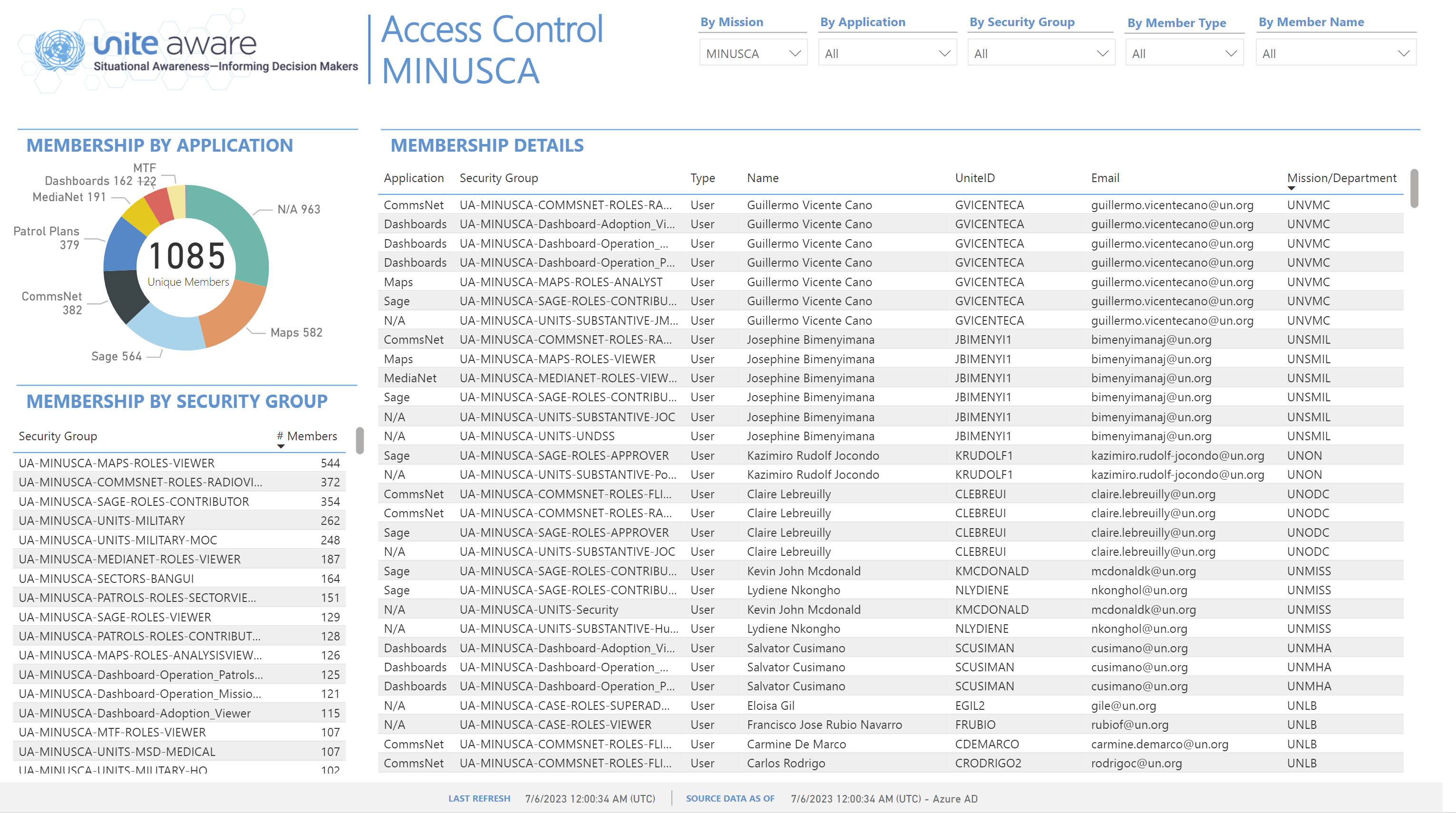
Task: Toggle the Mission/Department sort arrow icon
Action: coord(1291,189)
